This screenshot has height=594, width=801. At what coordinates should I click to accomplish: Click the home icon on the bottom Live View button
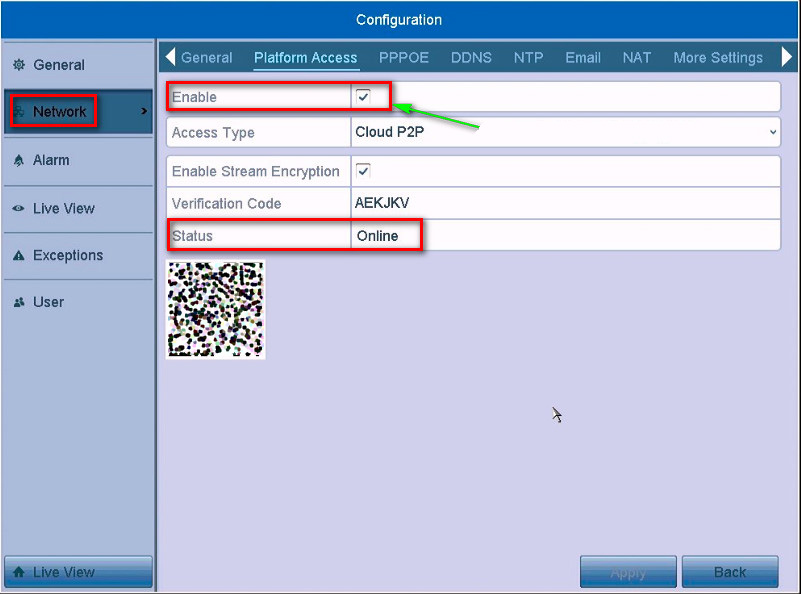pyautogui.click(x=19, y=572)
